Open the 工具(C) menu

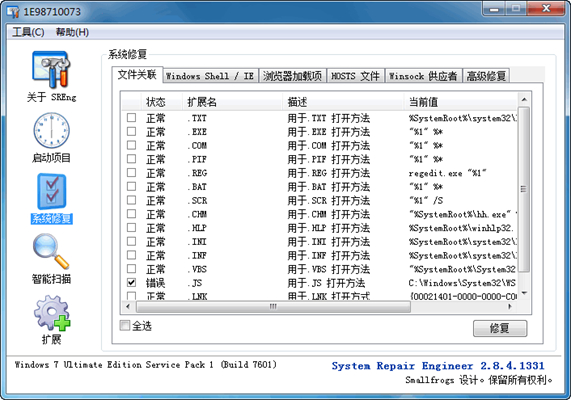tap(28, 32)
